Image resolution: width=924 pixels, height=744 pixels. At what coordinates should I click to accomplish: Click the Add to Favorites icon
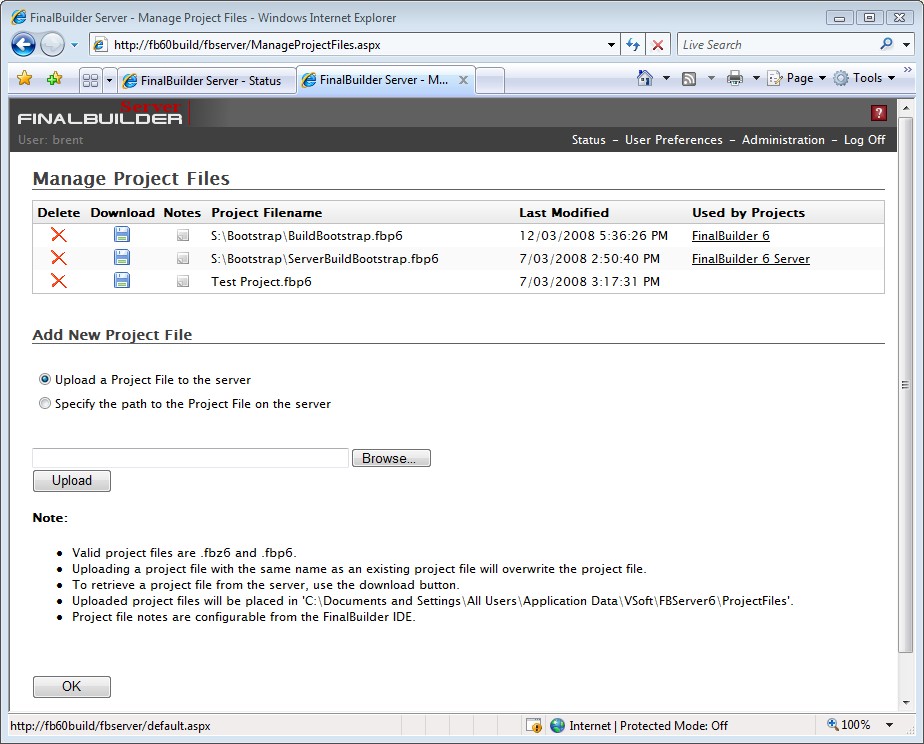(54, 78)
